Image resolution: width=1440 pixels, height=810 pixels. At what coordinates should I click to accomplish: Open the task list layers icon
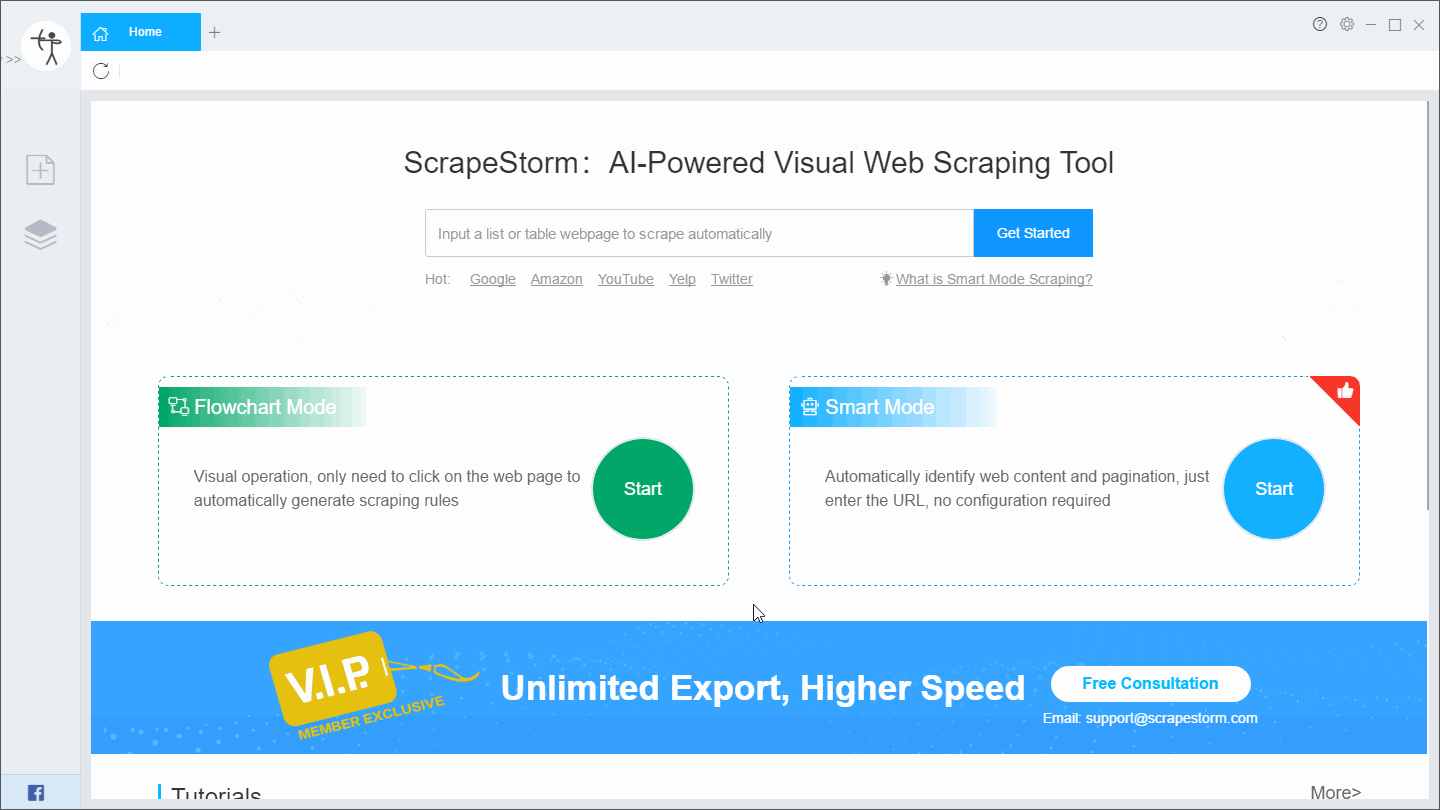click(x=40, y=233)
